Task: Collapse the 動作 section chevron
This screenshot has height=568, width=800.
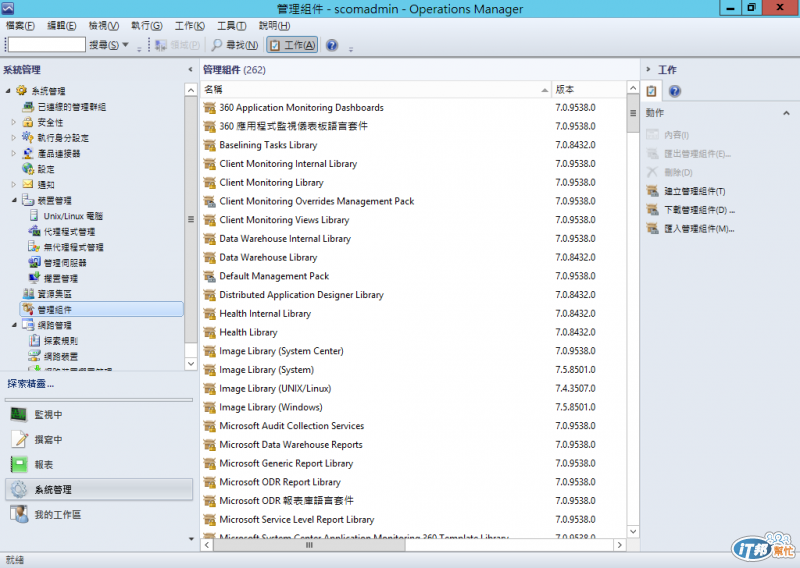Action: click(786, 113)
